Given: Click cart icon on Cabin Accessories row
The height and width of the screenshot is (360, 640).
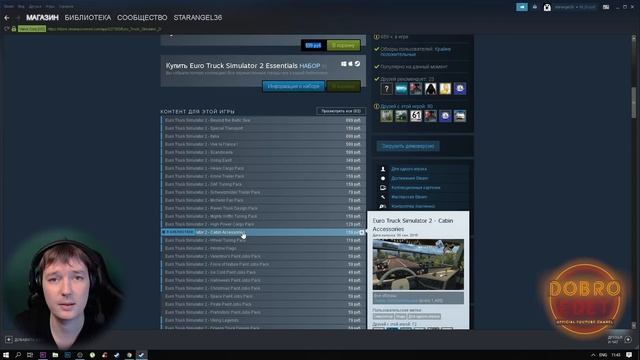Looking at the screenshot, I should 362,232.
